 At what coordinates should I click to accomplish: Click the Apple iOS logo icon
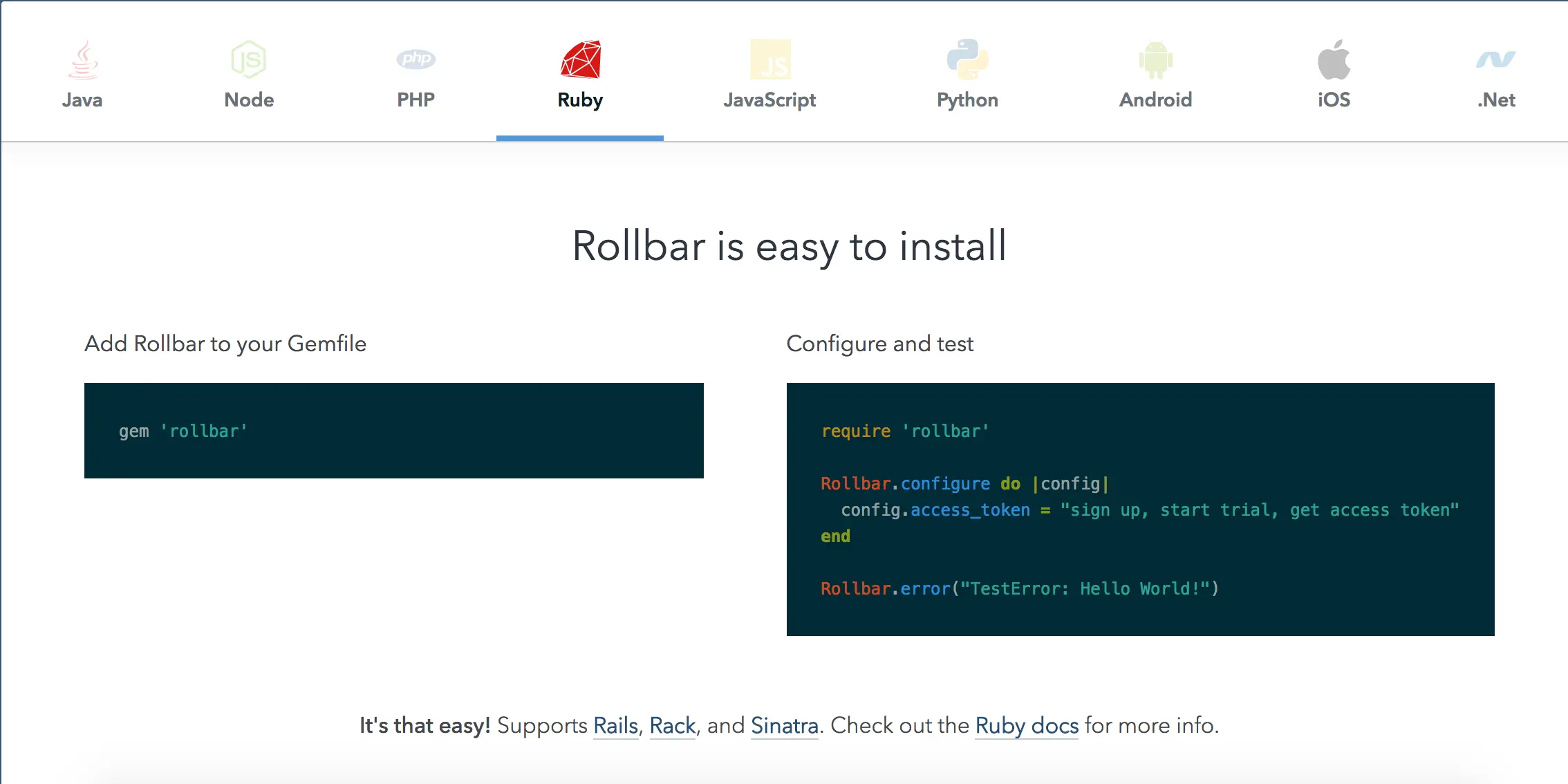click(1334, 59)
